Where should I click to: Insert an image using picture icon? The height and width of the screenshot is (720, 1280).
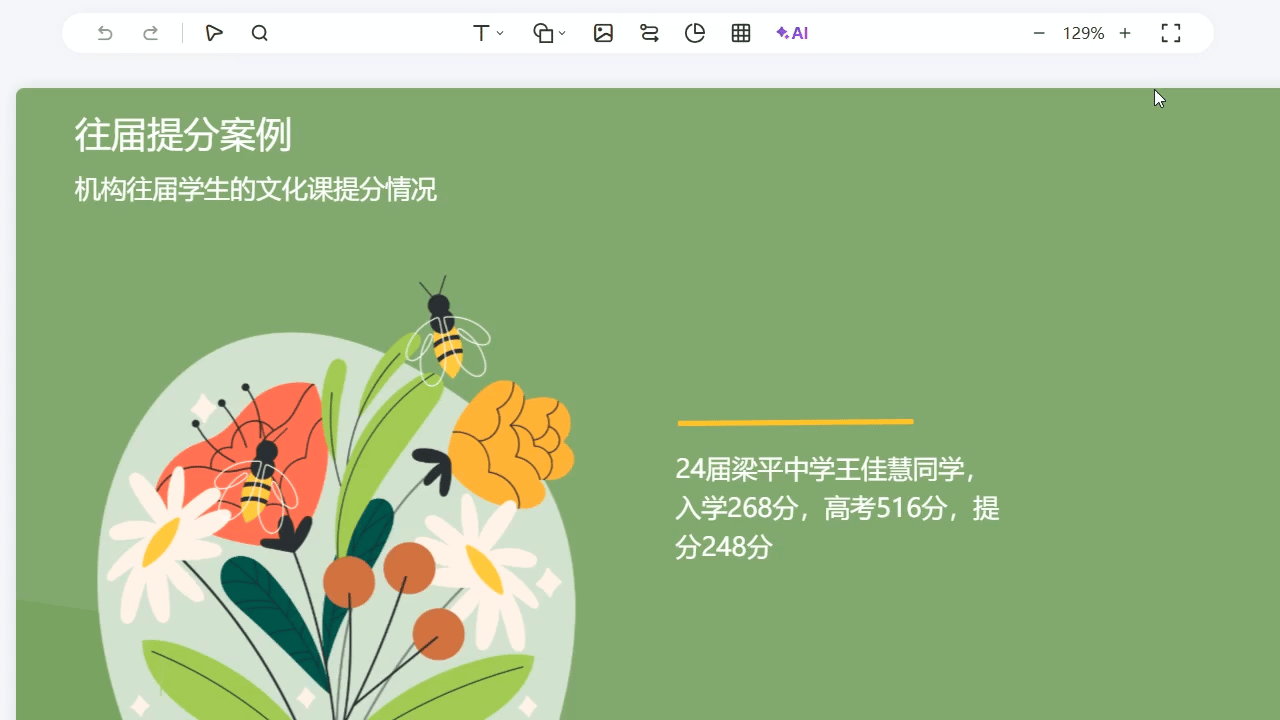(603, 33)
